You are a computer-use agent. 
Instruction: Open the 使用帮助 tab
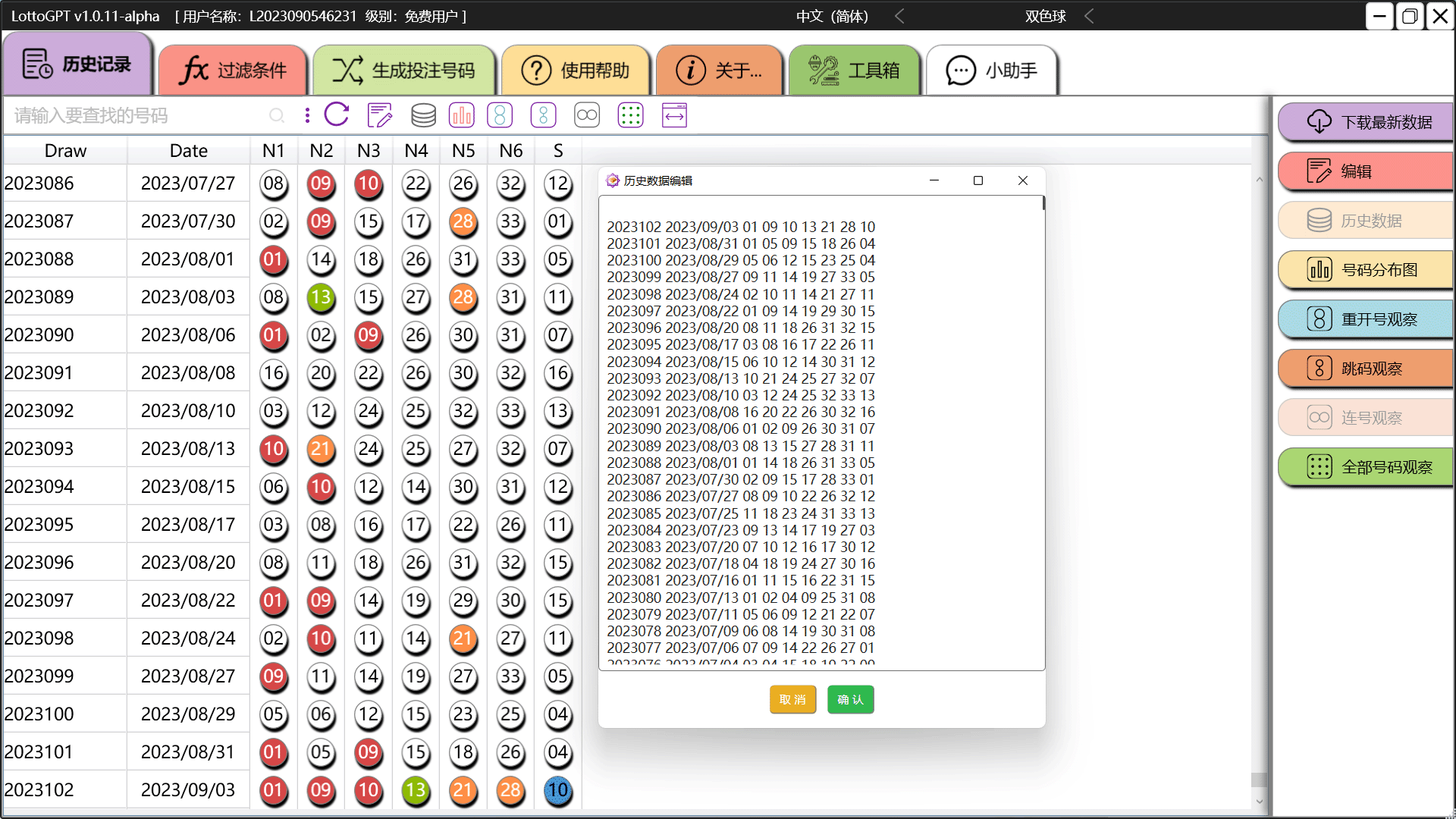576,71
